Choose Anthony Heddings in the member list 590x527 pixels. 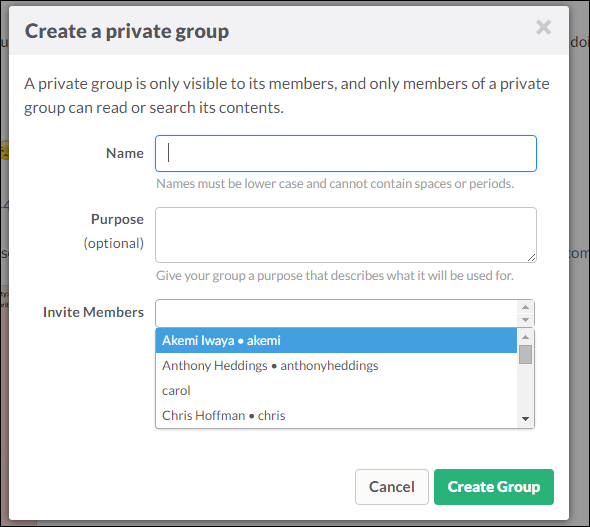coord(336,366)
